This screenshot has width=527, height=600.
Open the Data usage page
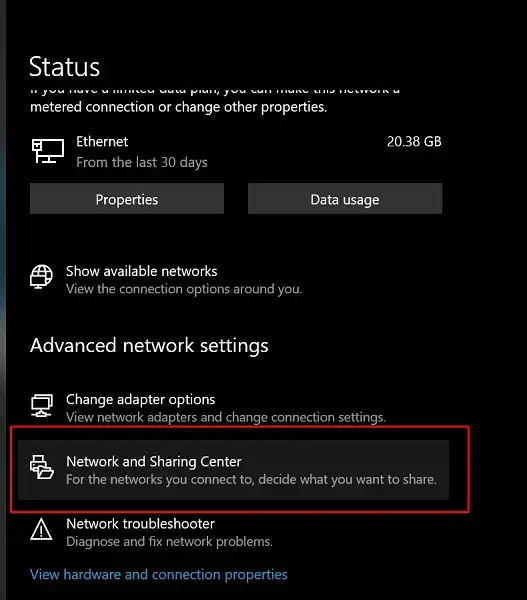coord(345,199)
